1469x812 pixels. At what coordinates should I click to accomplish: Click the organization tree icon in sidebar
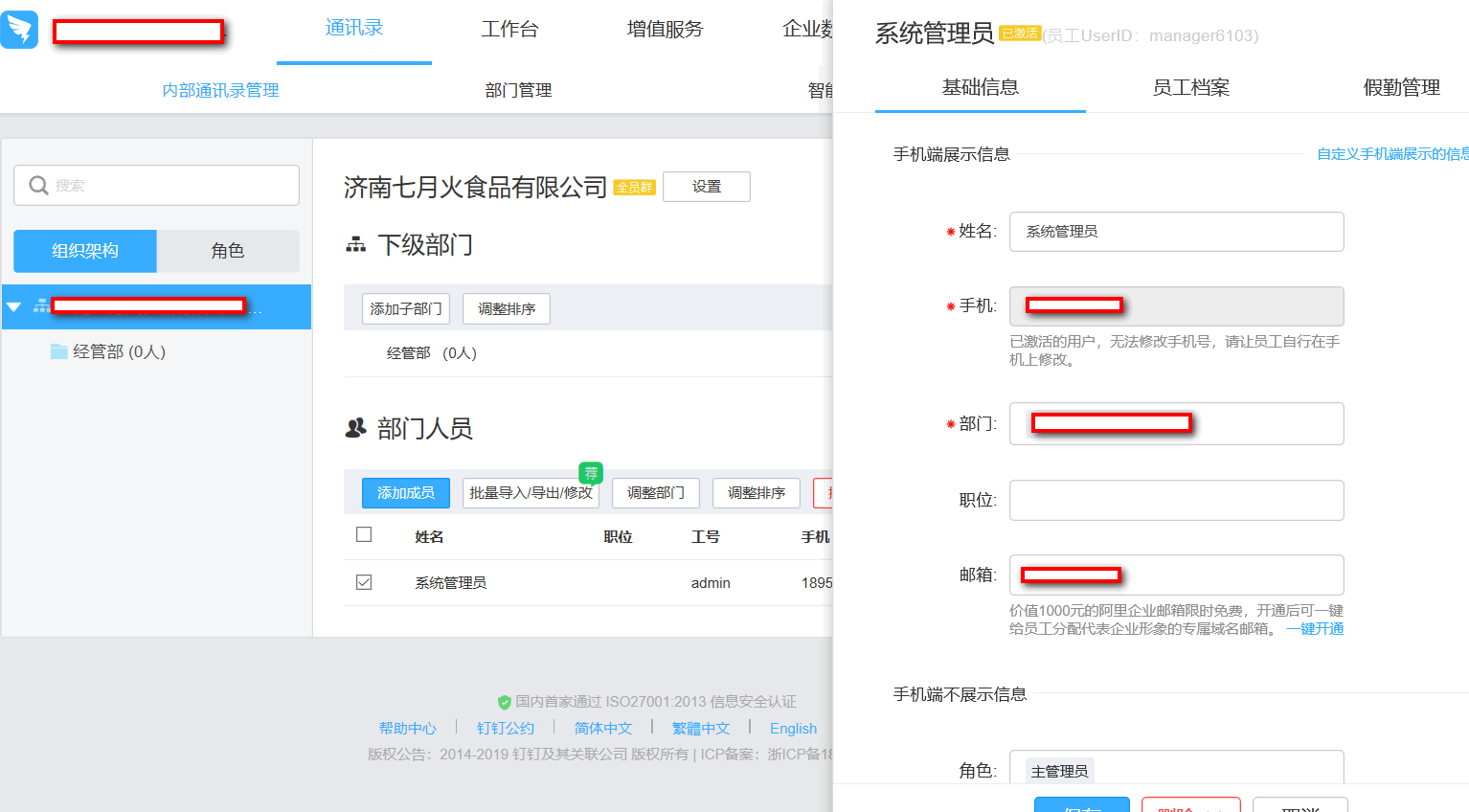coord(42,306)
